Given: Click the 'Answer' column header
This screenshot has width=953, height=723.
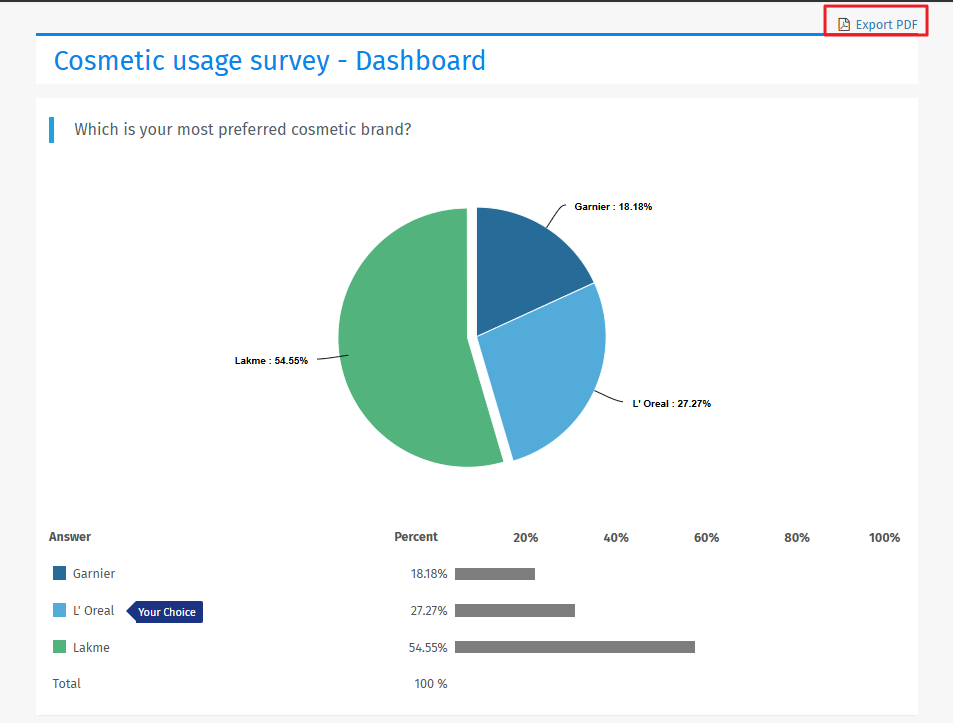Looking at the screenshot, I should point(69,536).
